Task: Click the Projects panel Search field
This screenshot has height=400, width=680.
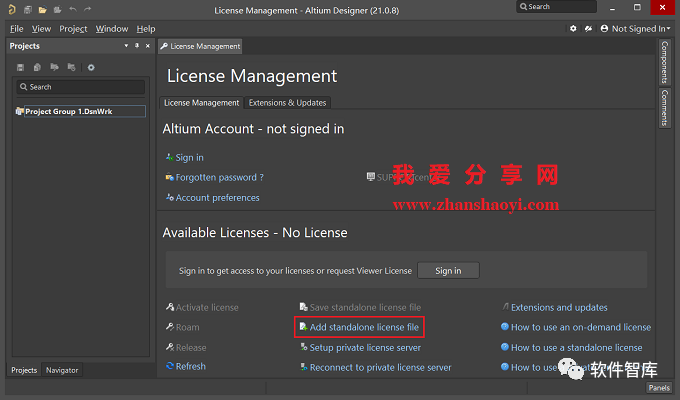Action: (x=81, y=87)
